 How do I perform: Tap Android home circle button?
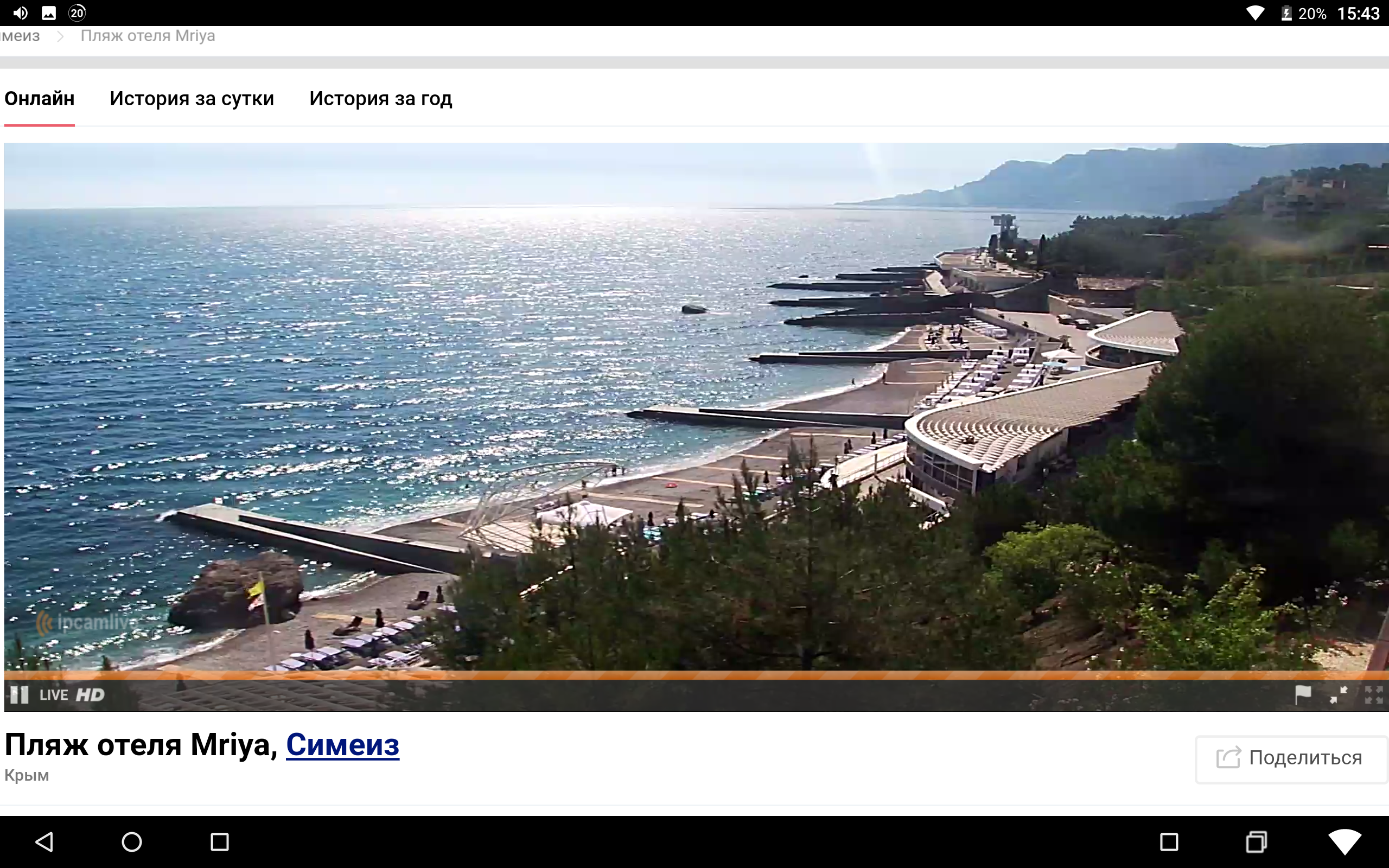[x=132, y=842]
